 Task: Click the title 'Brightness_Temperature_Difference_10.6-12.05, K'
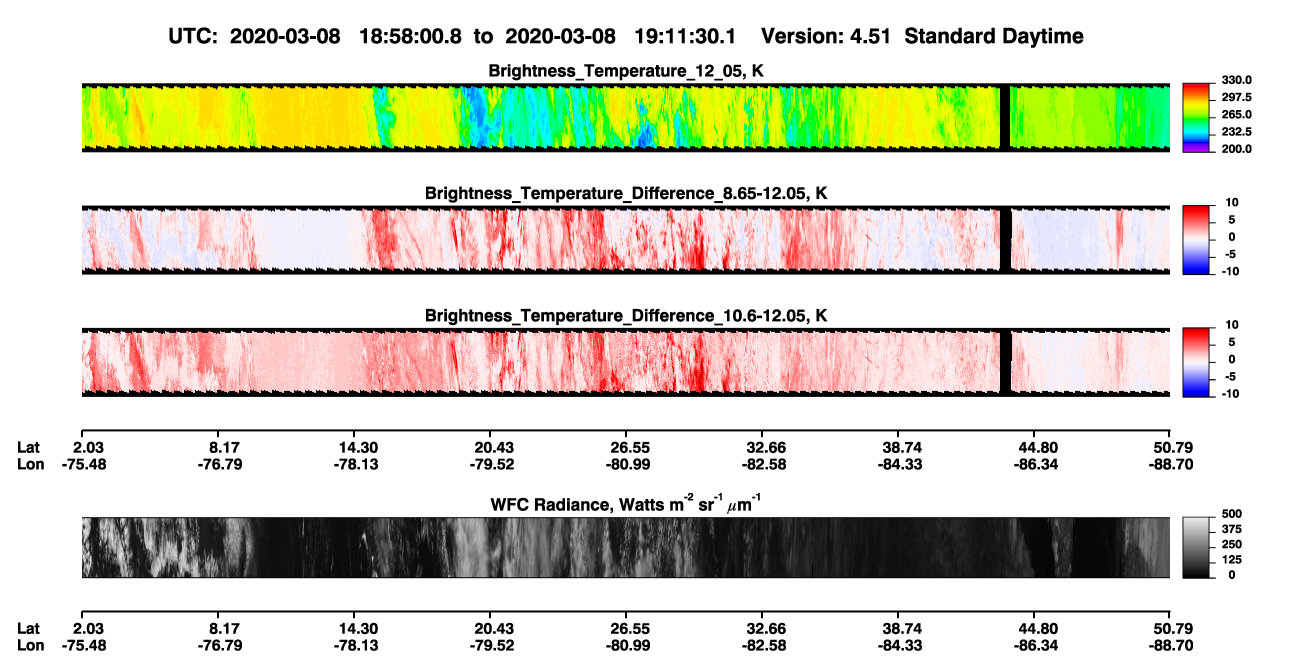pos(626,315)
